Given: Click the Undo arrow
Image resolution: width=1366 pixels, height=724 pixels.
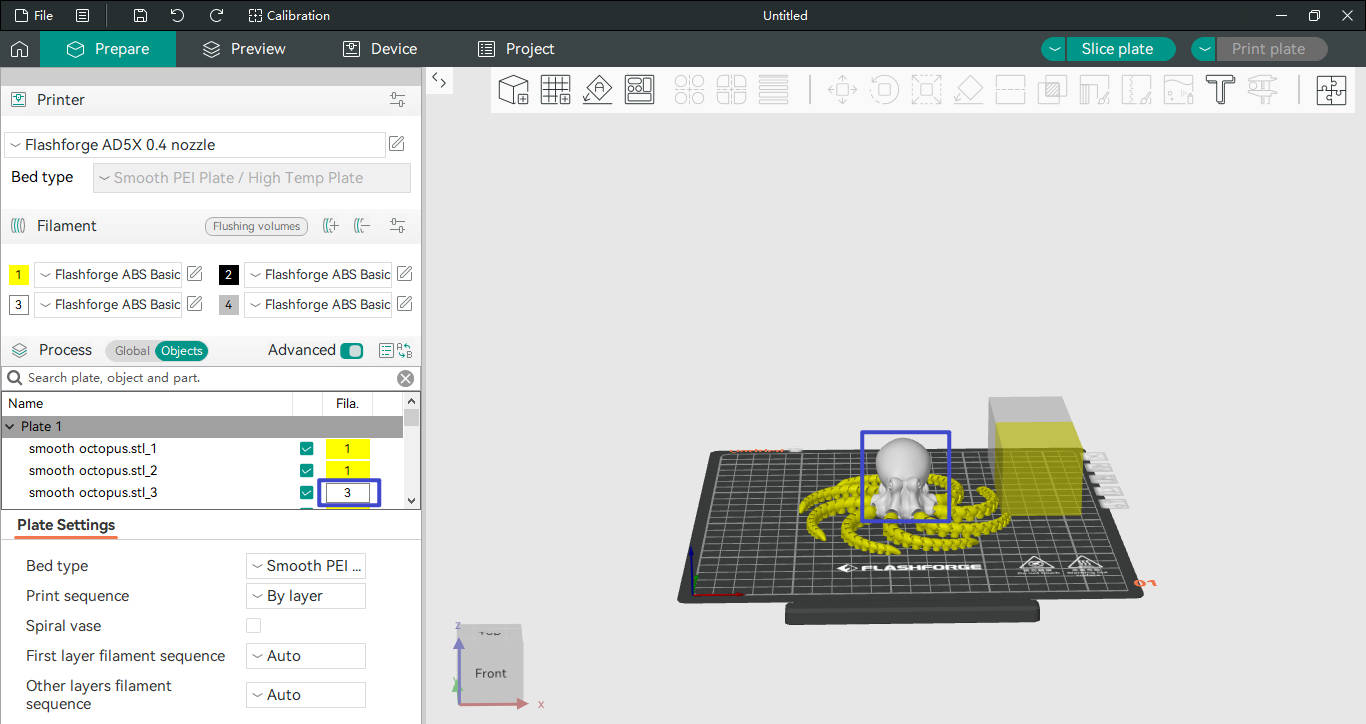Looking at the screenshot, I should (x=177, y=15).
